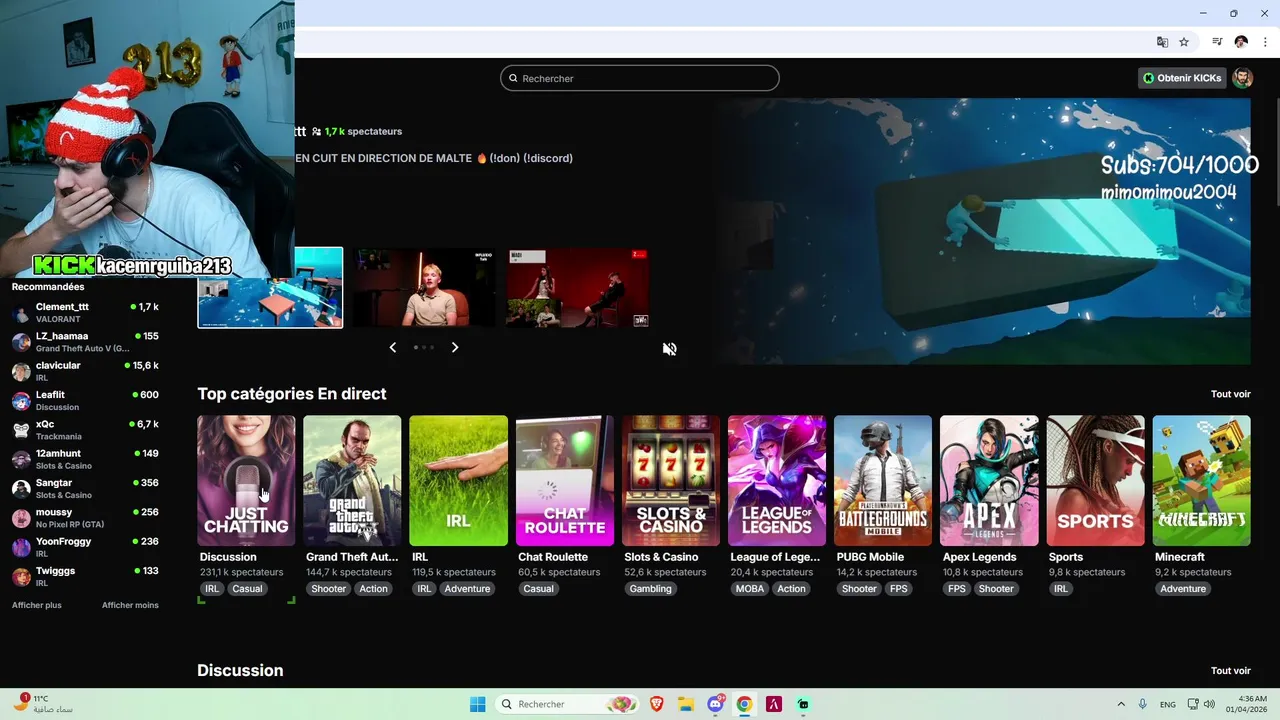Click the Casual tag under Chat Roulette
This screenshot has width=1280, height=720.
[538, 589]
